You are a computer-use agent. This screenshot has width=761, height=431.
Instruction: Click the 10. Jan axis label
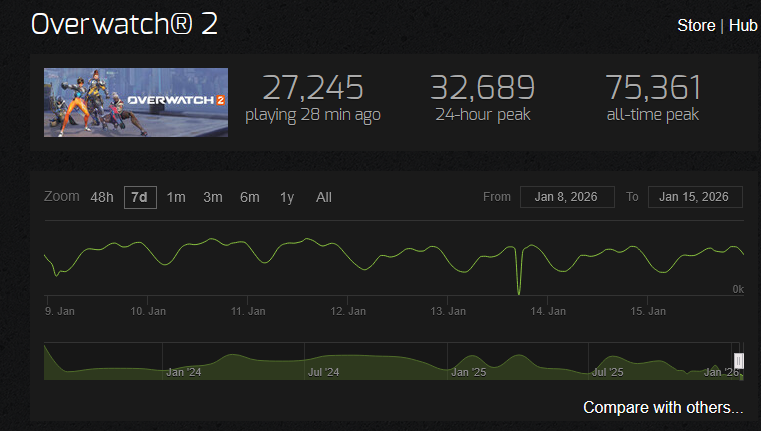coord(148,311)
